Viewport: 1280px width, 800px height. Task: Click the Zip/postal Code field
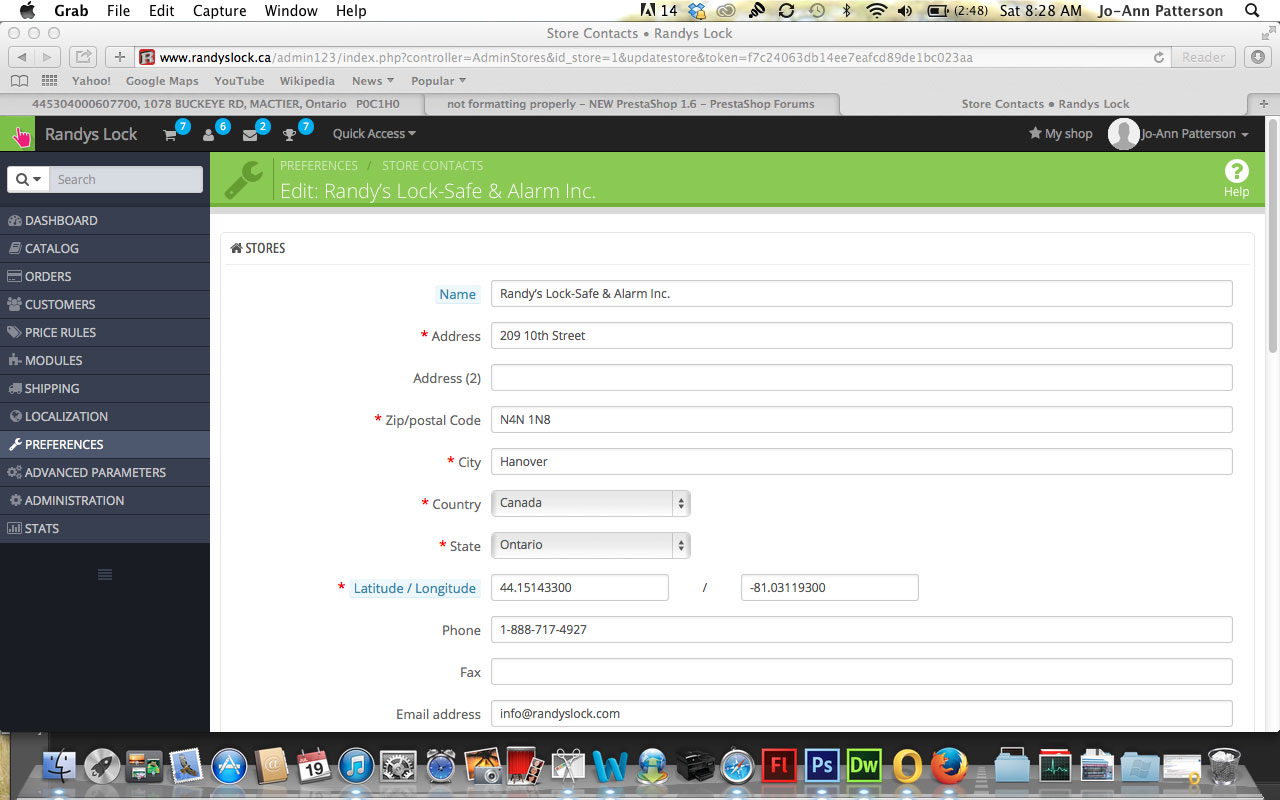(862, 420)
